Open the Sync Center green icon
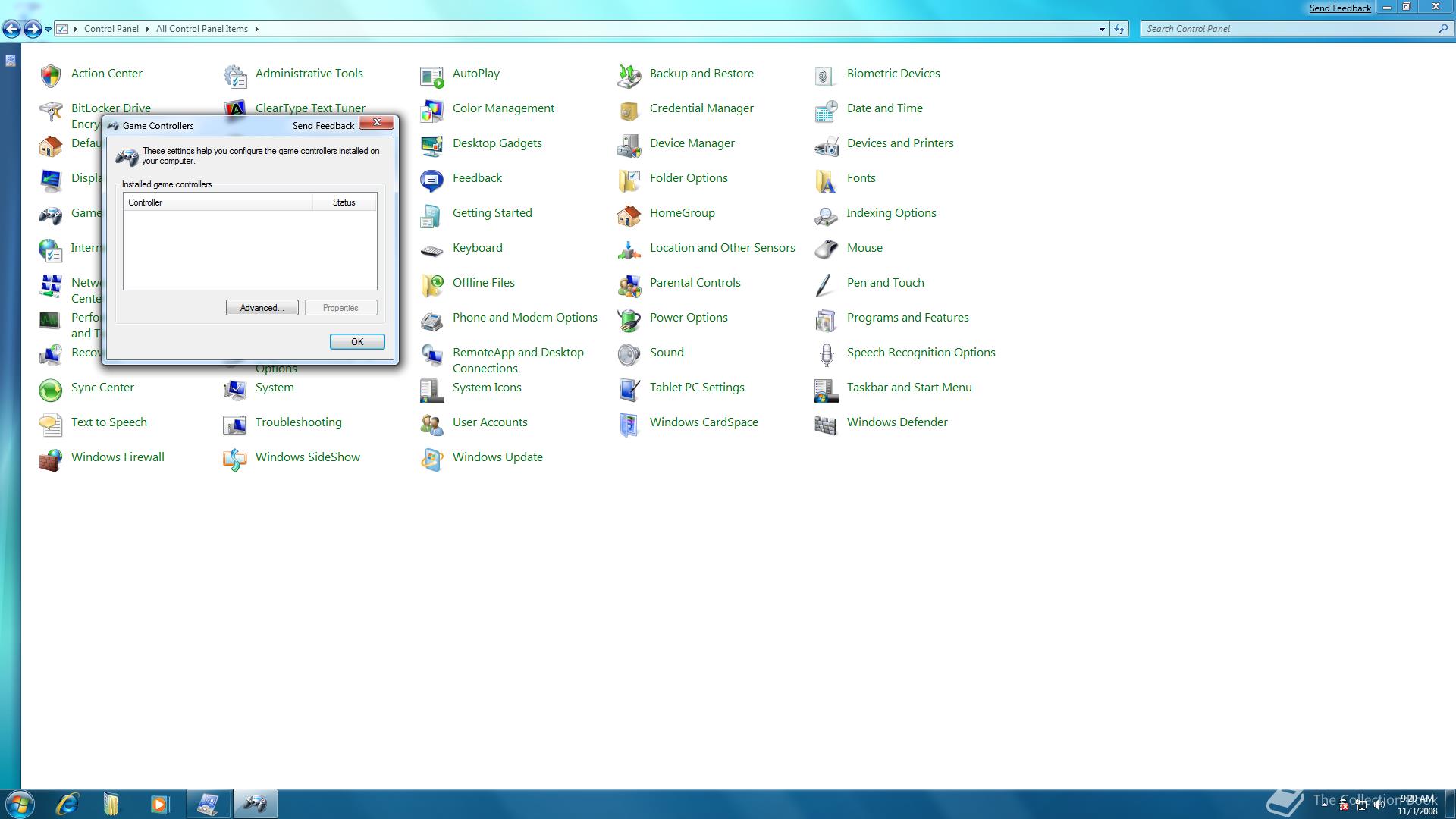 coord(51,390)
